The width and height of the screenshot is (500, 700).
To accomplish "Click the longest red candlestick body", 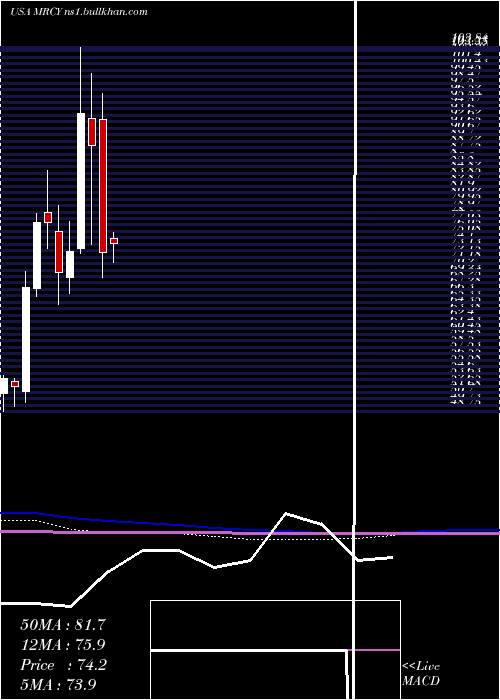I will [x=103, y=186].
